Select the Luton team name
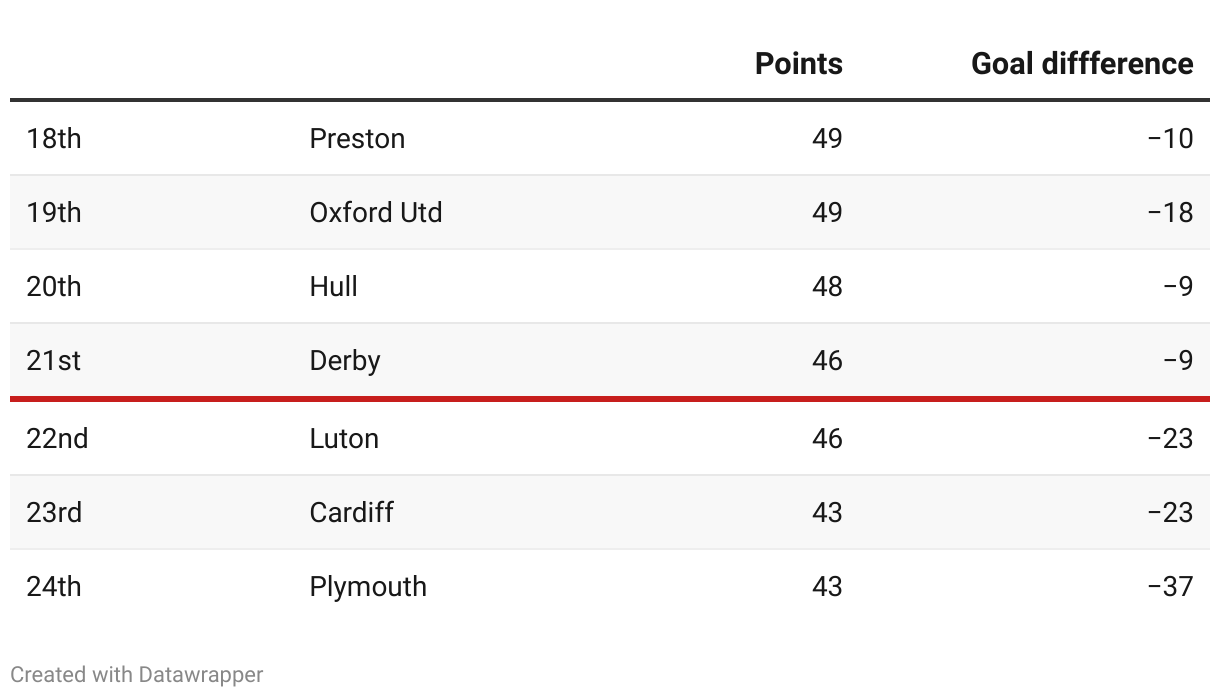This screenshot has height=698, width=1220. 344,438
